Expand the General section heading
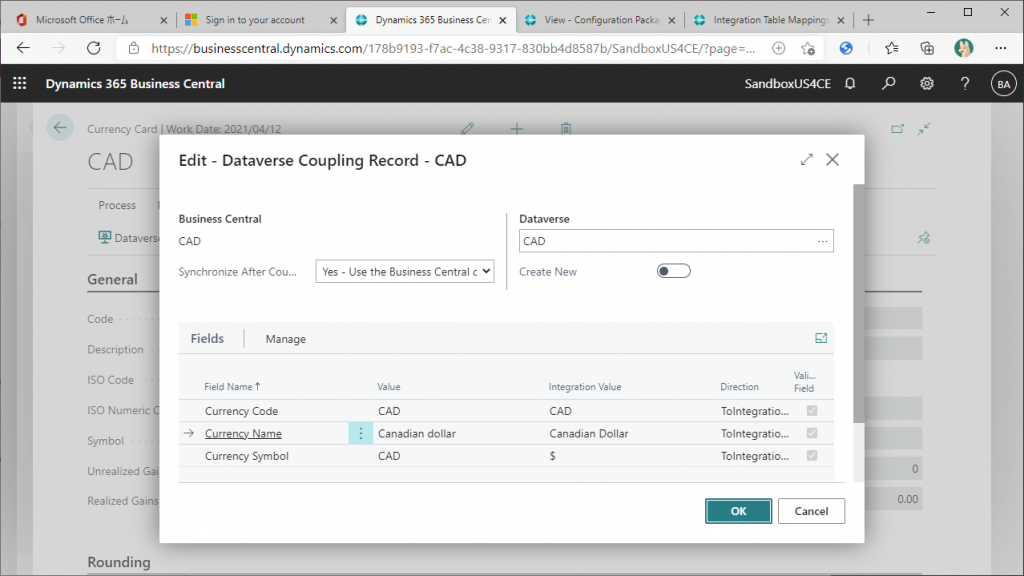Screen dimensions: 1024x576 112,280
